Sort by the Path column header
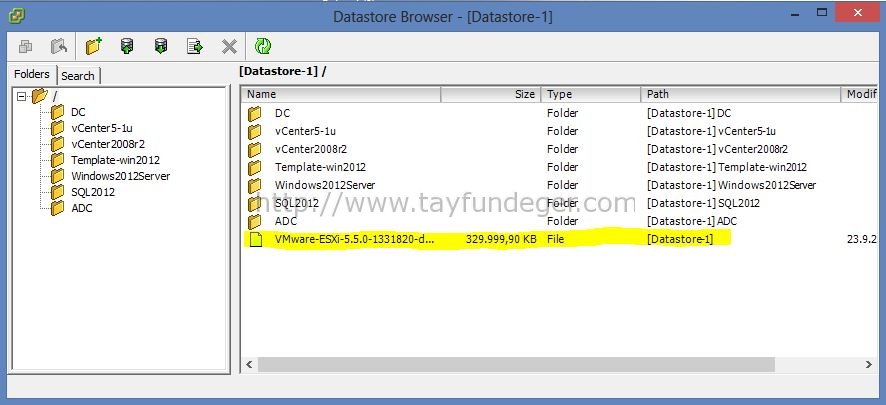 [741, 94]
